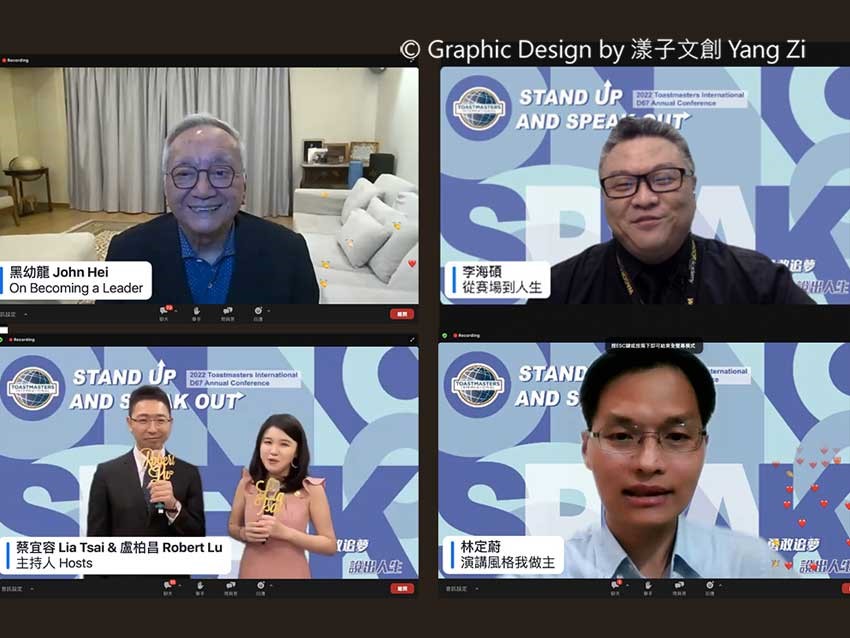The width and height of the screenshot is (850, 638).
Task: Open chat in the Hosts Zoom window
Action: (168, 587)
